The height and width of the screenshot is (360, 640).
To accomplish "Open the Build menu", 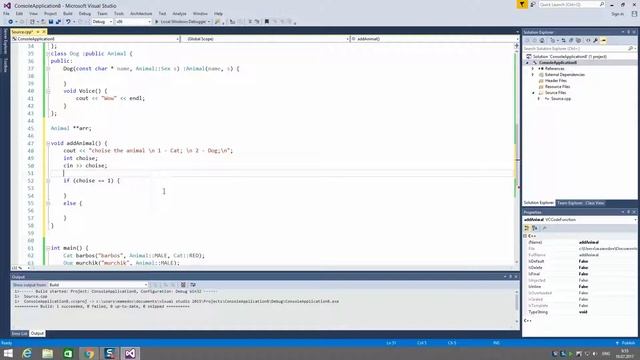I will [x=68, y=13].
